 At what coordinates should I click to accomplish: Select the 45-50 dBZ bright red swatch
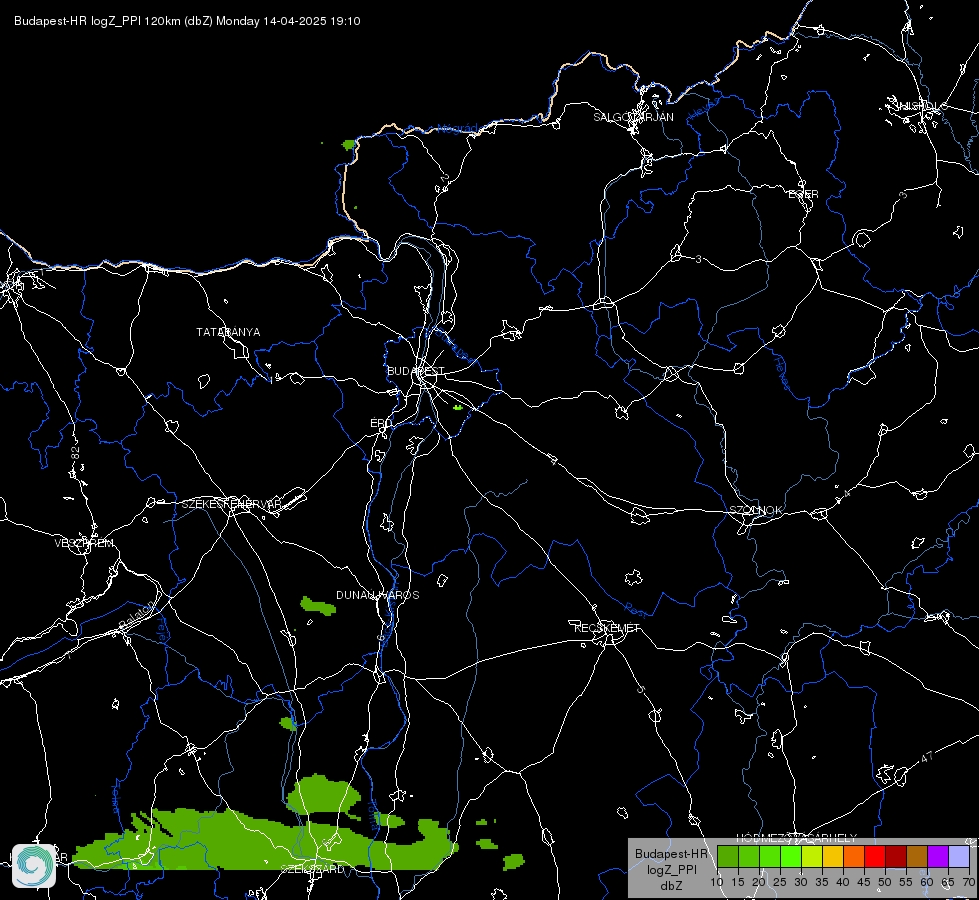pos(875,857)
